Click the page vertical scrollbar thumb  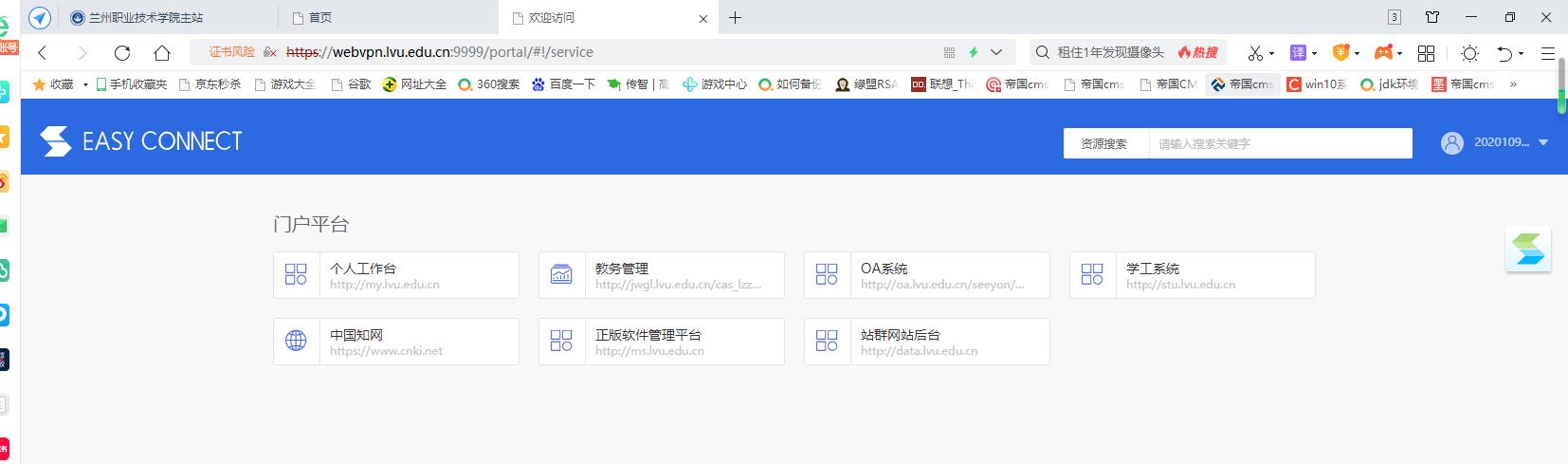(x=1561, y=84)
